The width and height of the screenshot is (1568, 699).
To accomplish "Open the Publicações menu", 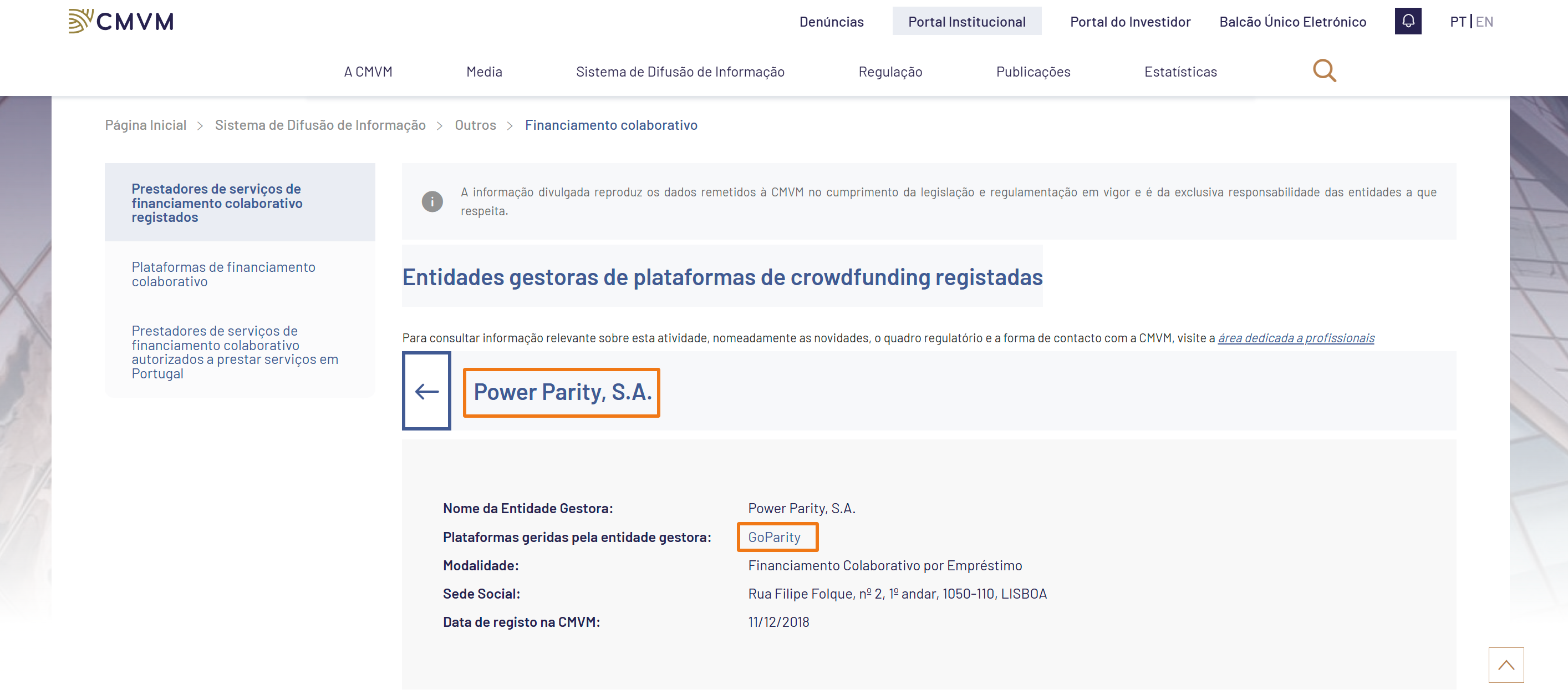I will click(1033, 72).
